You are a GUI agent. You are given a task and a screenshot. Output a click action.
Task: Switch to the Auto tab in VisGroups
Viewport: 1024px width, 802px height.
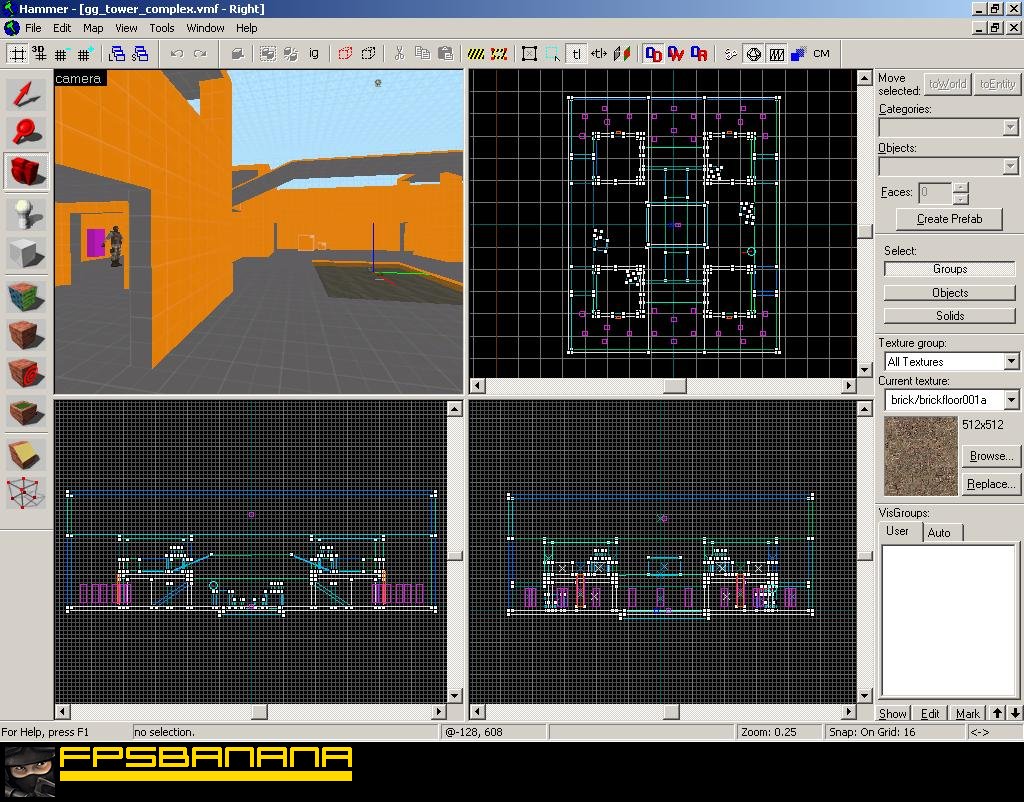click(941, 532)
